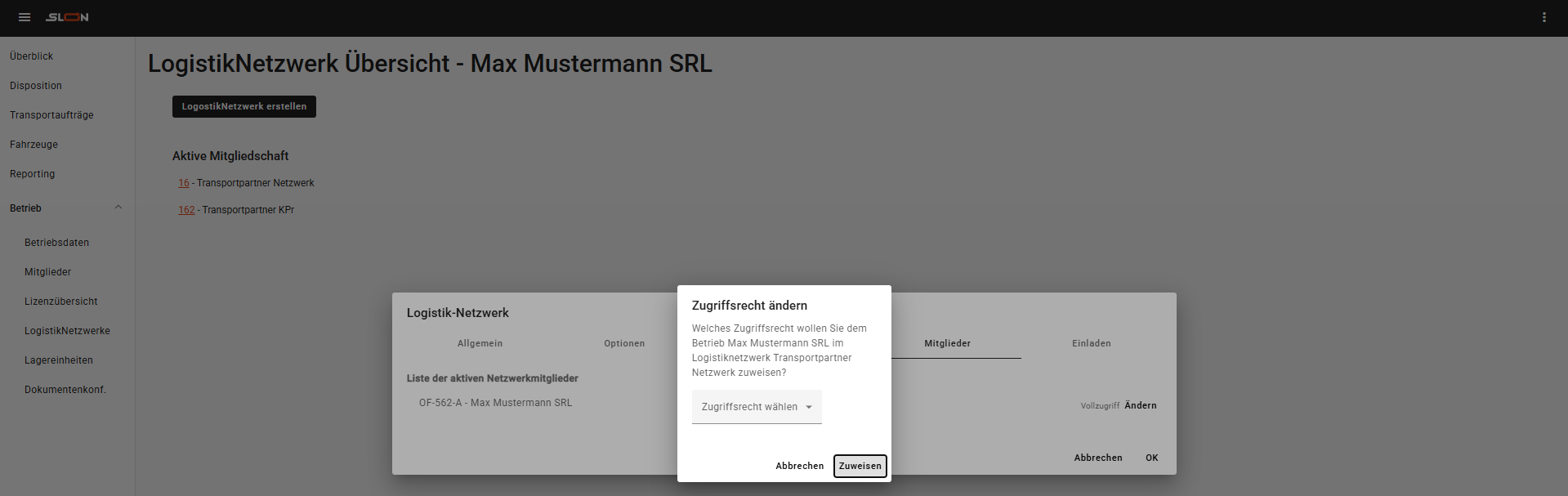Click the SLON logo
Screen dimensions: 1568x496
coord(67,17)
